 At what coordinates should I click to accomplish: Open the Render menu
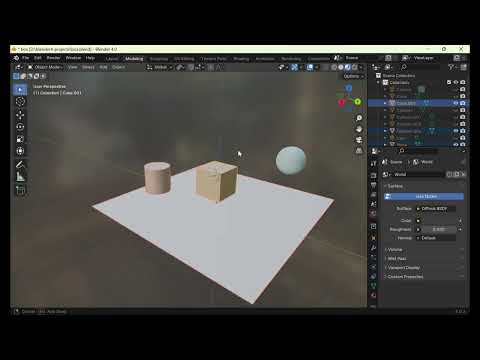[x=53, y=58]
